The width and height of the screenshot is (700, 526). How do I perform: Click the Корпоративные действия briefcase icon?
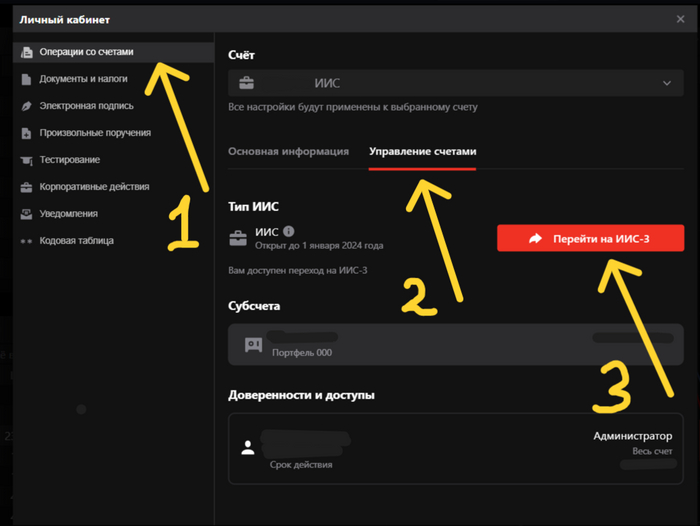pyautogui.click(x=26, y=187)
